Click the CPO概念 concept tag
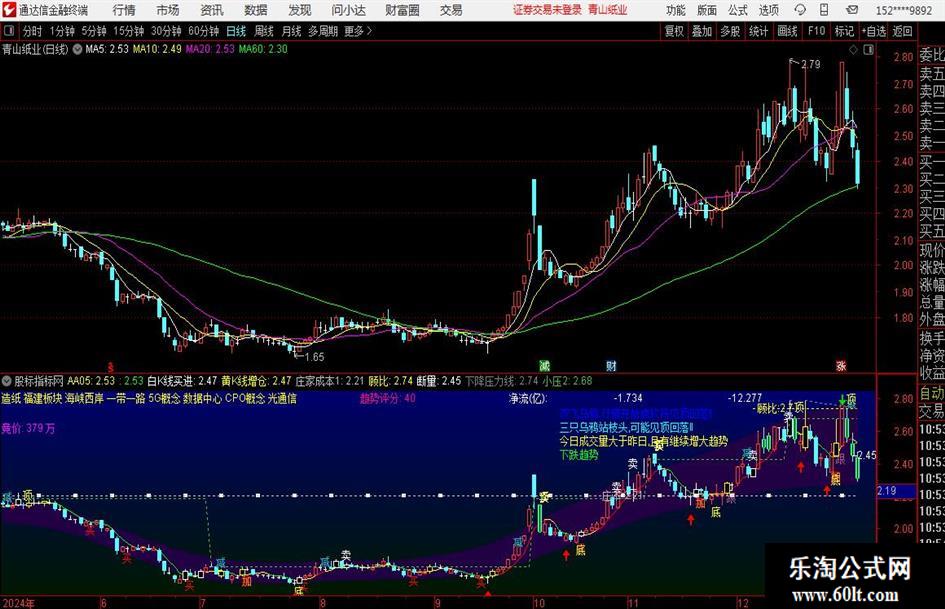The height and width of the screenshot is (609, 945). pos(245,399)
